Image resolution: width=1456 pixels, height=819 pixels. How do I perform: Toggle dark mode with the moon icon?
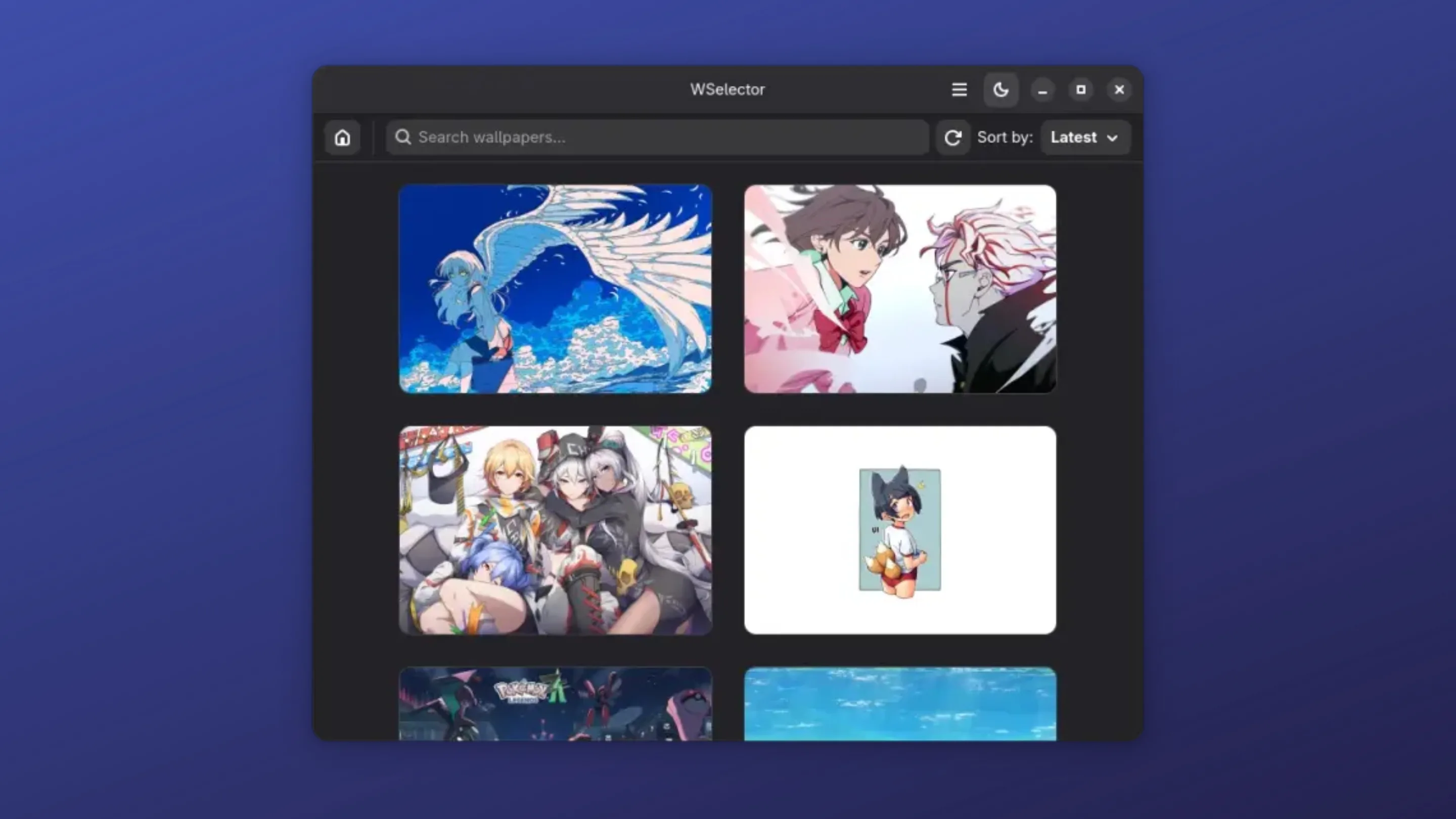click(x=1001, y=89)
